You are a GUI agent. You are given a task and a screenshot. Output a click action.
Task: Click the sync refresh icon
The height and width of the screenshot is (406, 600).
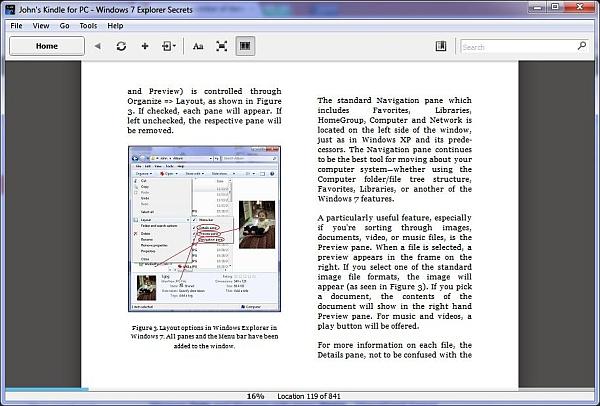coord(121,46)
